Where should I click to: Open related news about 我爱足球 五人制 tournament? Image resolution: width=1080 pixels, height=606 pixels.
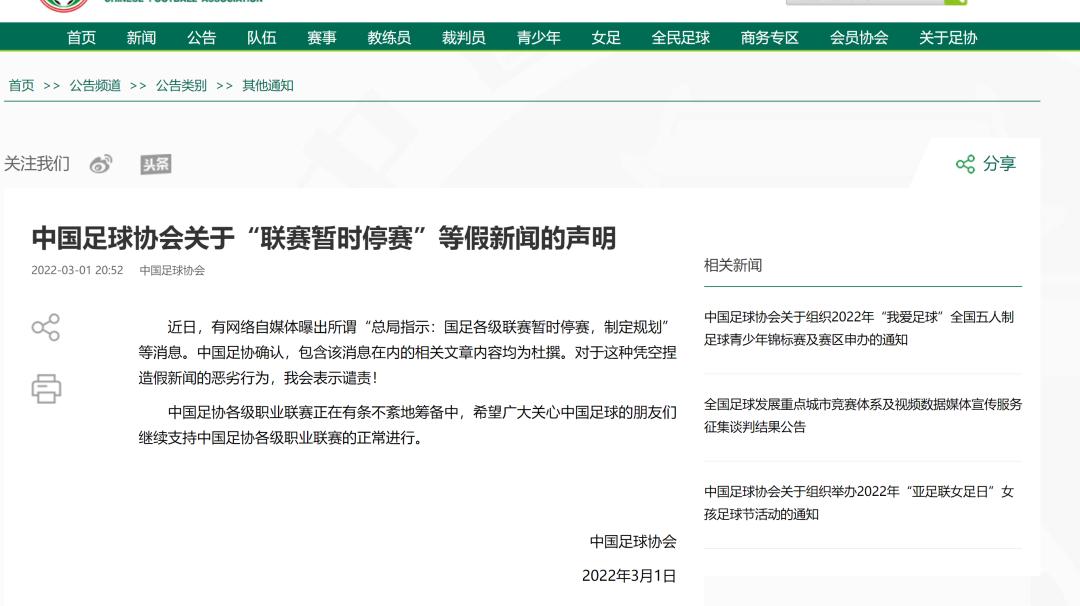pos(859,328)
